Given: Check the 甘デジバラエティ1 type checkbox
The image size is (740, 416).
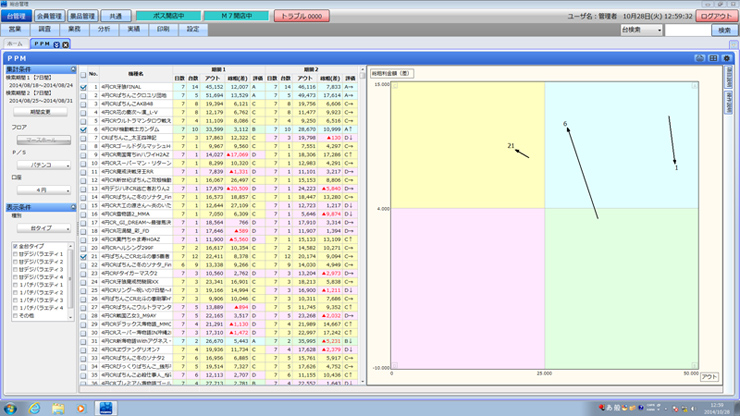Looking at the screenshot, I should click(x=16, y=254).
